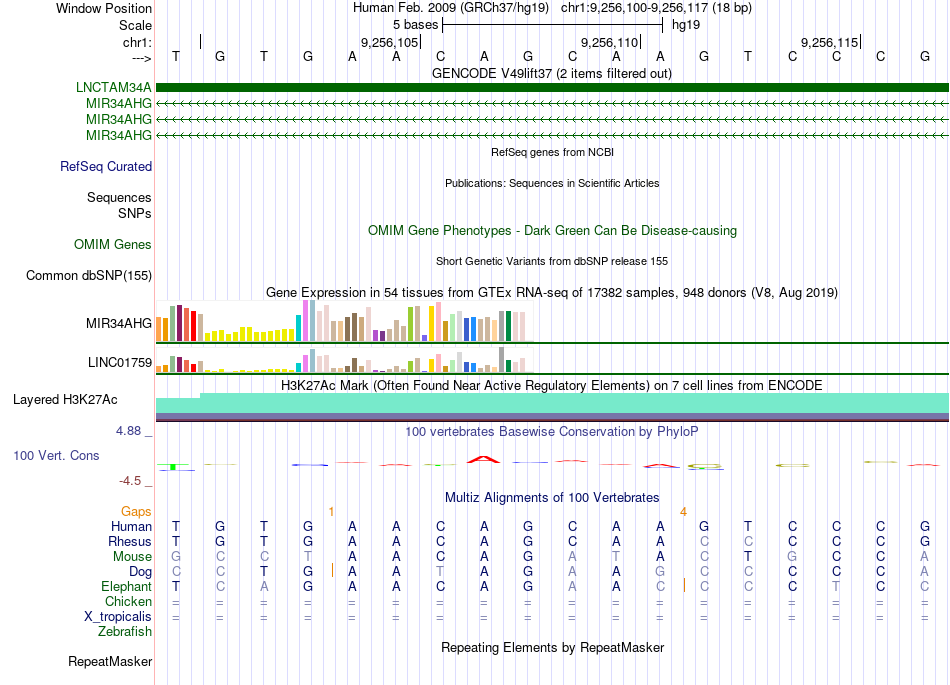This screenshot has width=950, height=685.
Task: Click the Scale label at left
Action: click(136, 25)
